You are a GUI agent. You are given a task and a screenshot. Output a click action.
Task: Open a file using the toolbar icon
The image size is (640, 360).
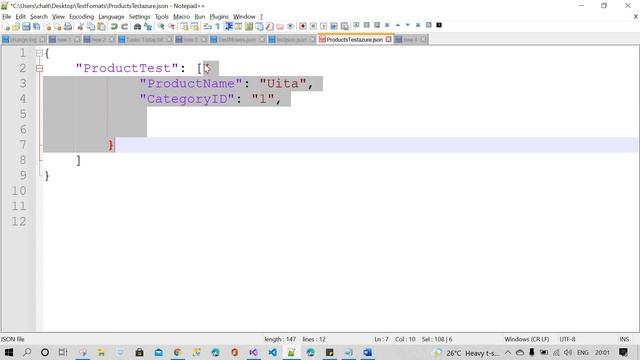click(16, 27)
